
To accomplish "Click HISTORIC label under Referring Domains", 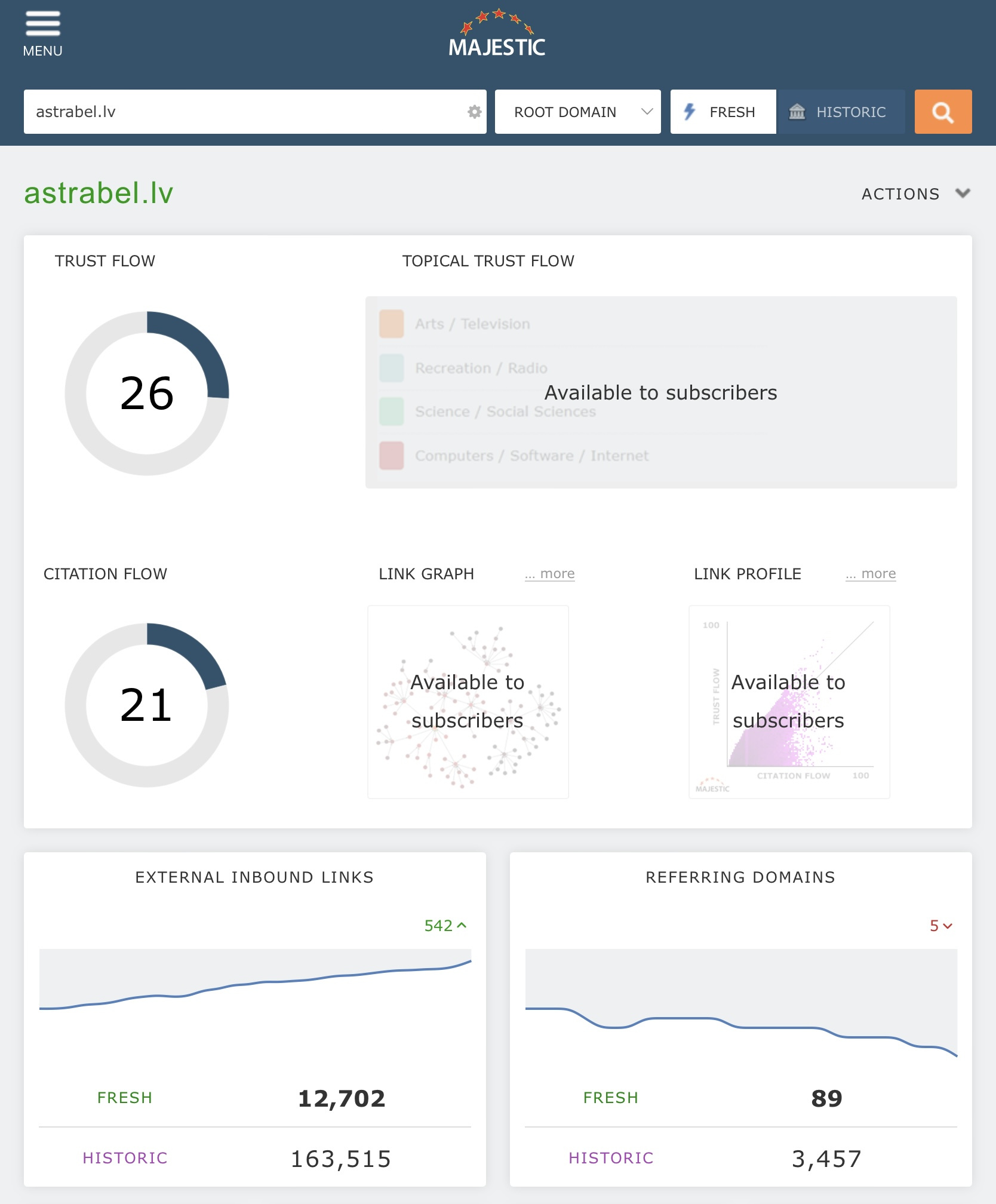I will click(x=611, y=1158).
